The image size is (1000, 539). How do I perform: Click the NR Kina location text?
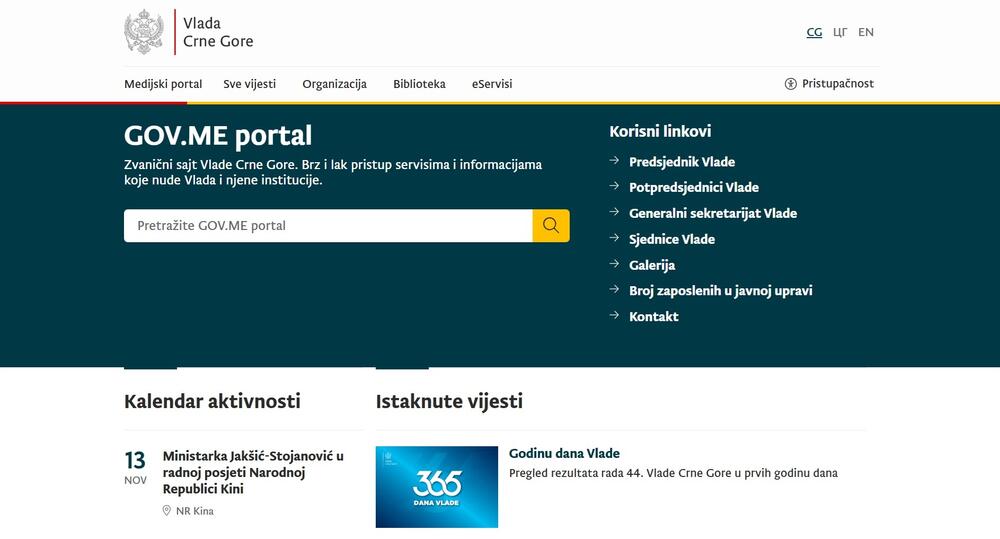pos(195,511)
